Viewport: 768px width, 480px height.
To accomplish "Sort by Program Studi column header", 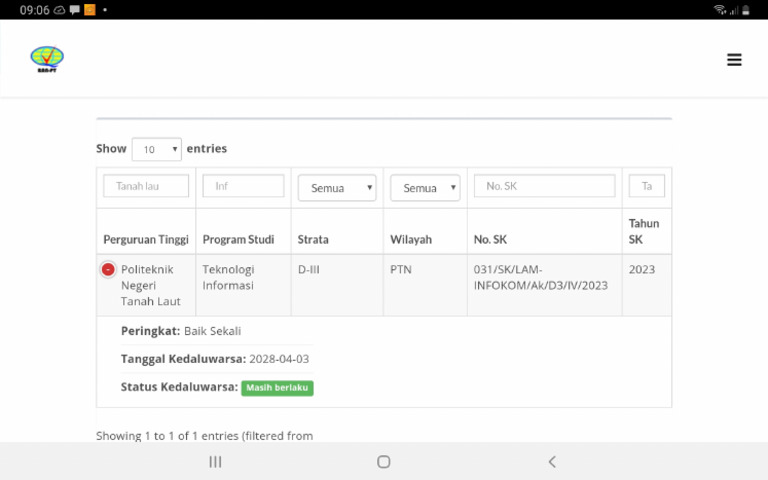I will point(239,240).
